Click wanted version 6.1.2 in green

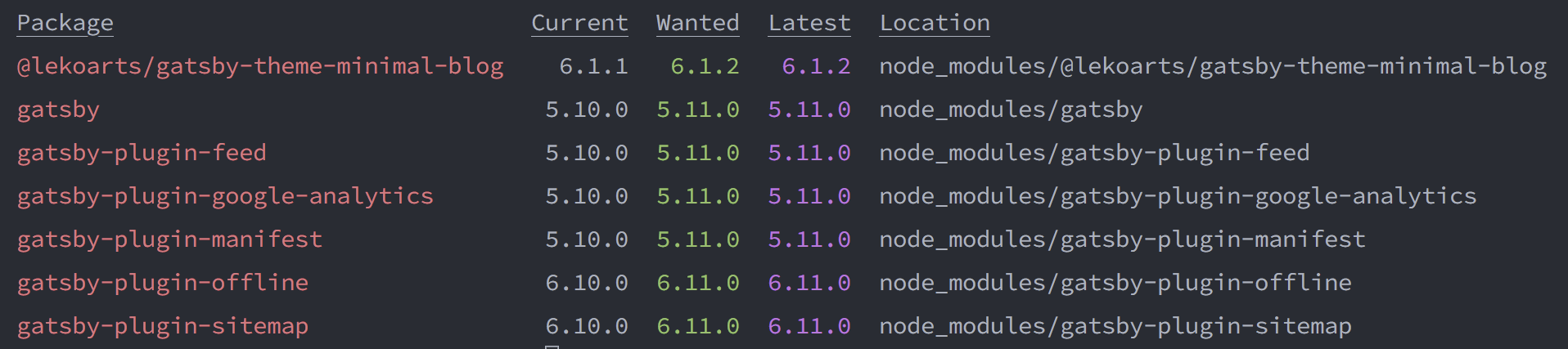click(x=705, y=66)
